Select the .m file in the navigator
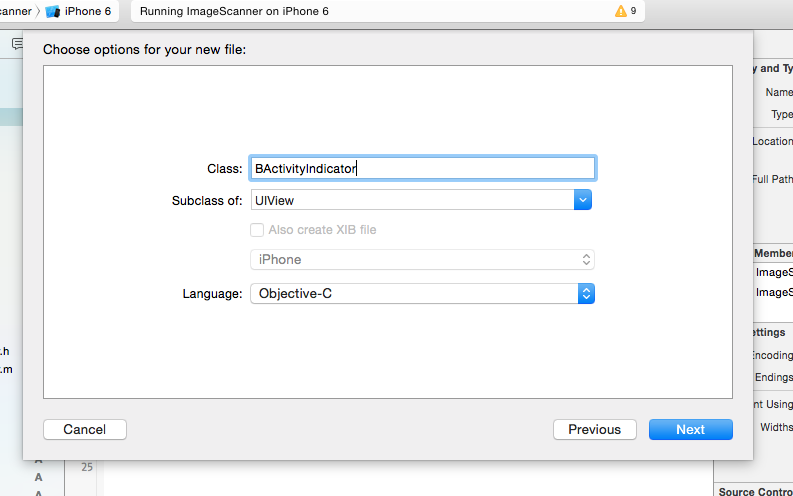The width and height of the screenshot is (793, 496). pyautogui.click(x=6, y=369)
